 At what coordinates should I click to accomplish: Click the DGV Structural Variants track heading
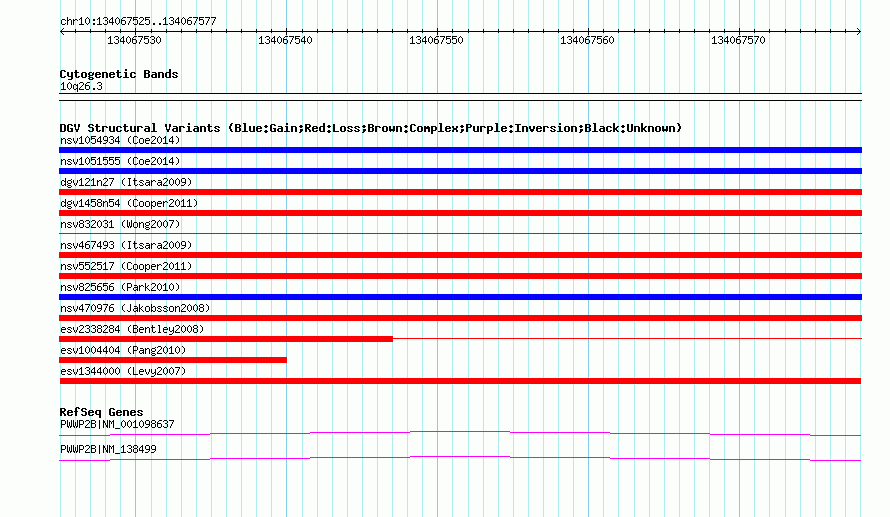[371, 128]
